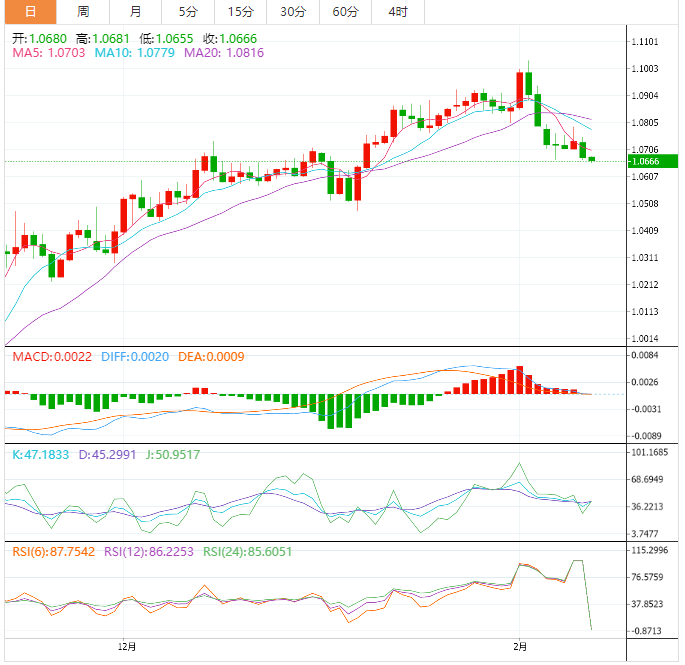Click the RSI(24) indicator label
685x665 pixels.
pyautogui.click(x=247, y=552)
